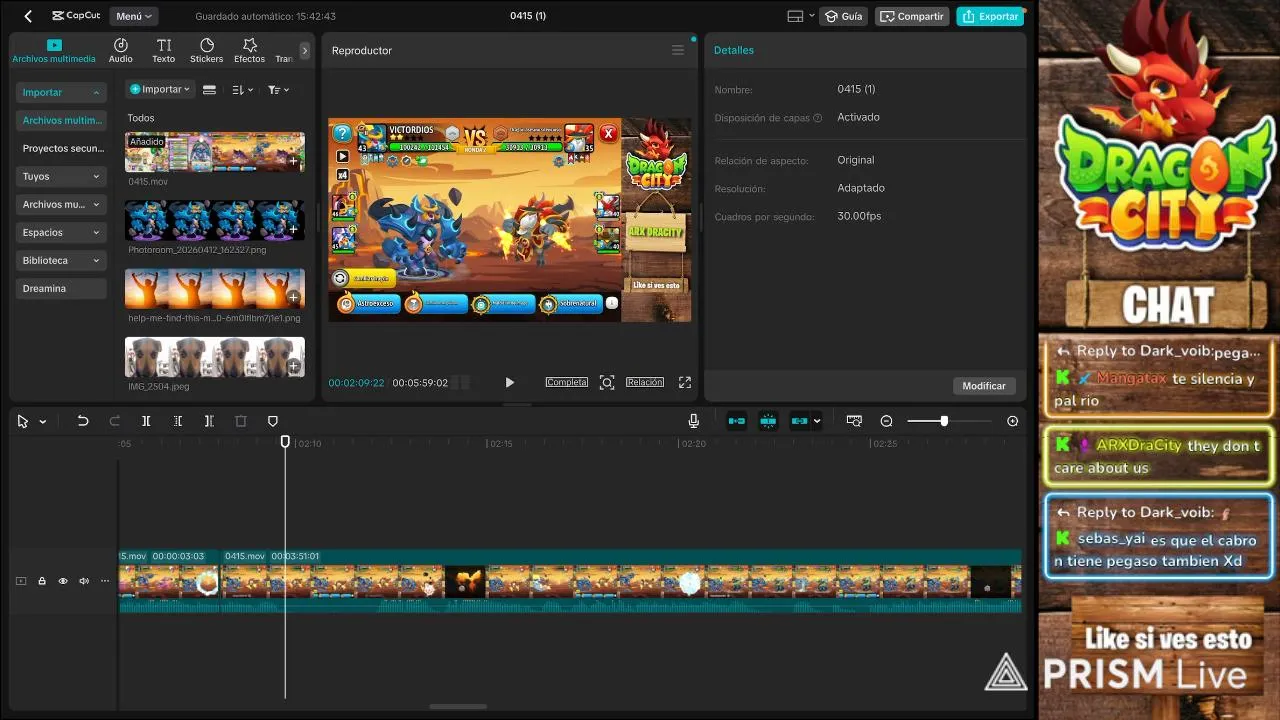Open the linkage options dropdown arrow
This screenshot has height=720, width=1280.
pyautogui.click(x=816, y=421)
